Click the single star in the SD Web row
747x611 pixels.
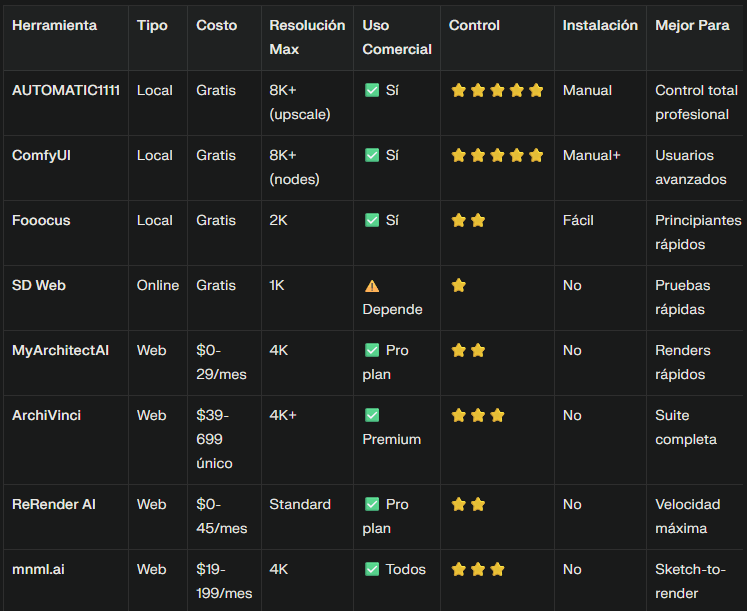(459, 285)
